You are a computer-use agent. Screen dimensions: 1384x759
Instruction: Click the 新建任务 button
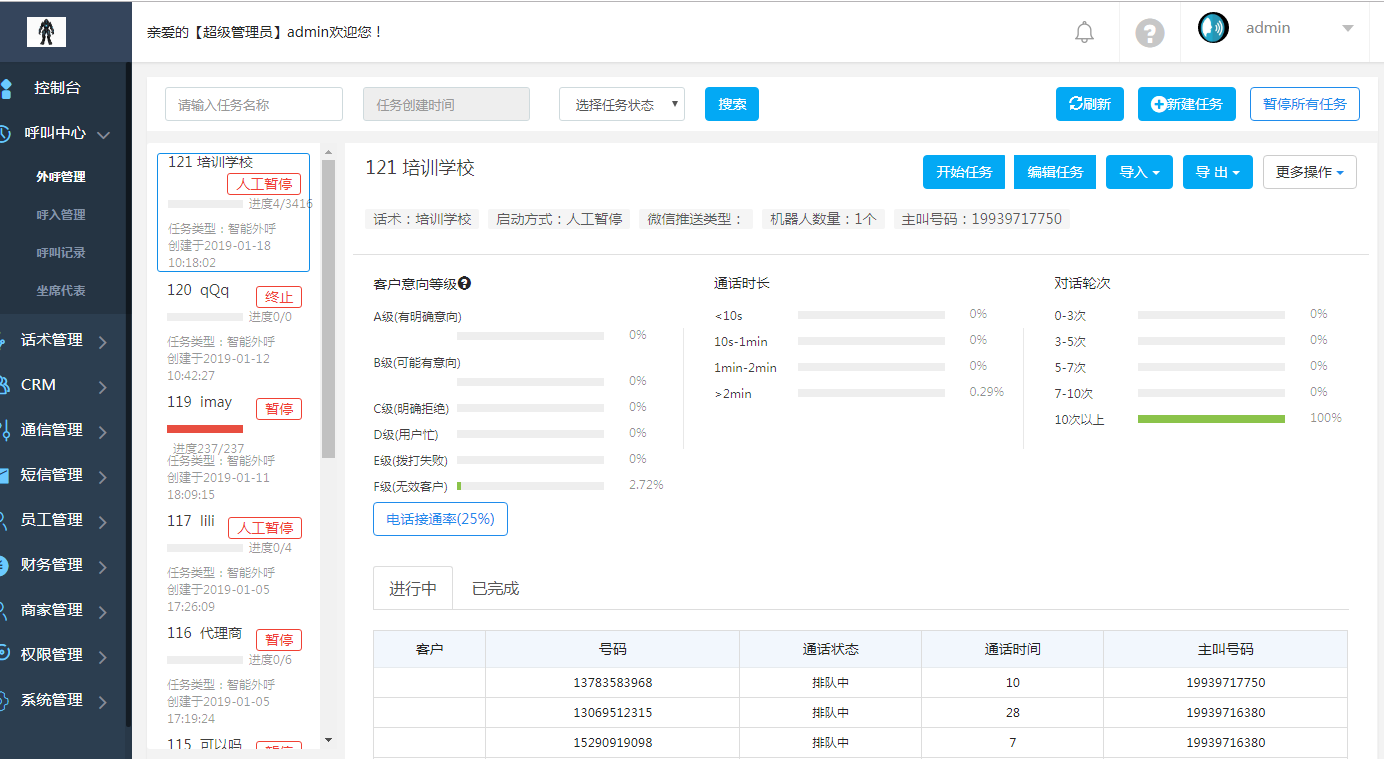click(1186, 104)
